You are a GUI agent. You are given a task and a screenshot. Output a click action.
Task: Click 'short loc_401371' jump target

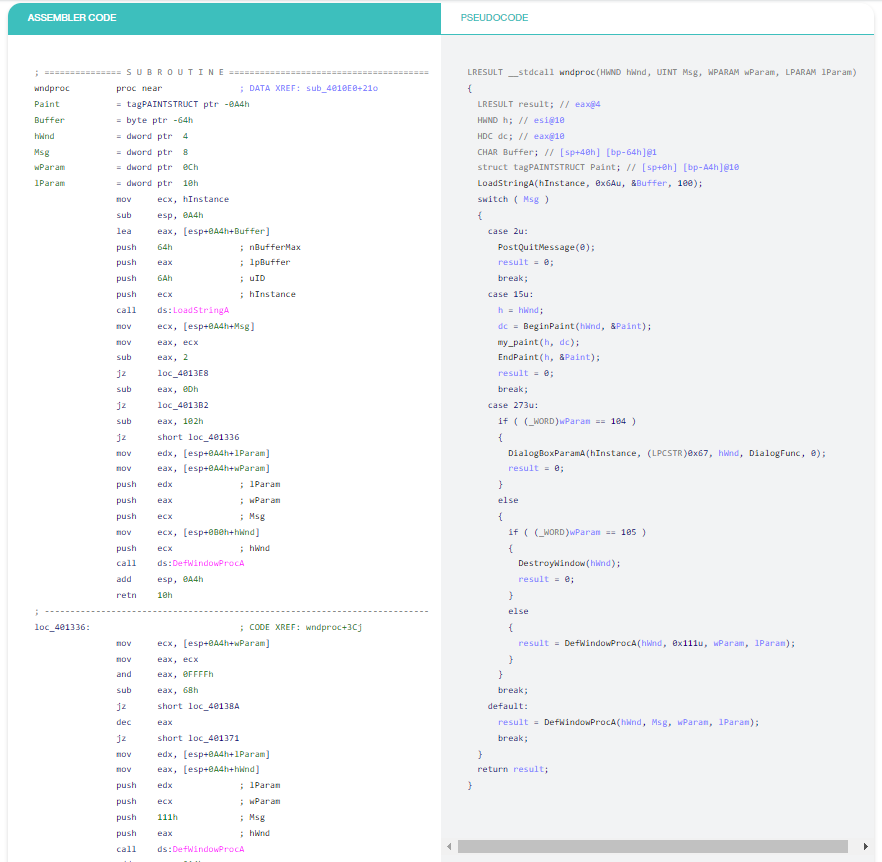198,738
